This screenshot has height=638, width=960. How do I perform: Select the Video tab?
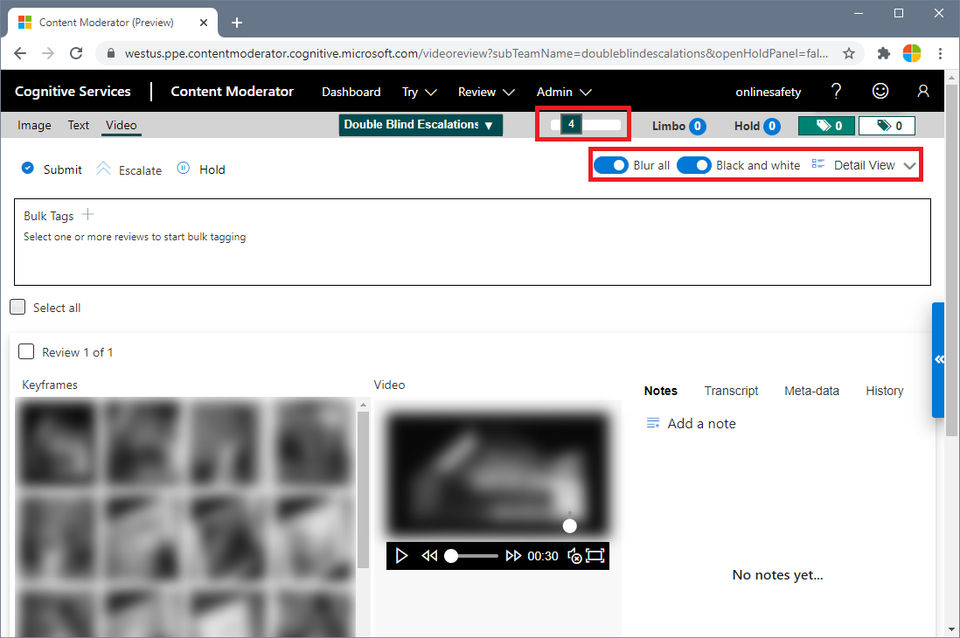click(x=121, y=125)
